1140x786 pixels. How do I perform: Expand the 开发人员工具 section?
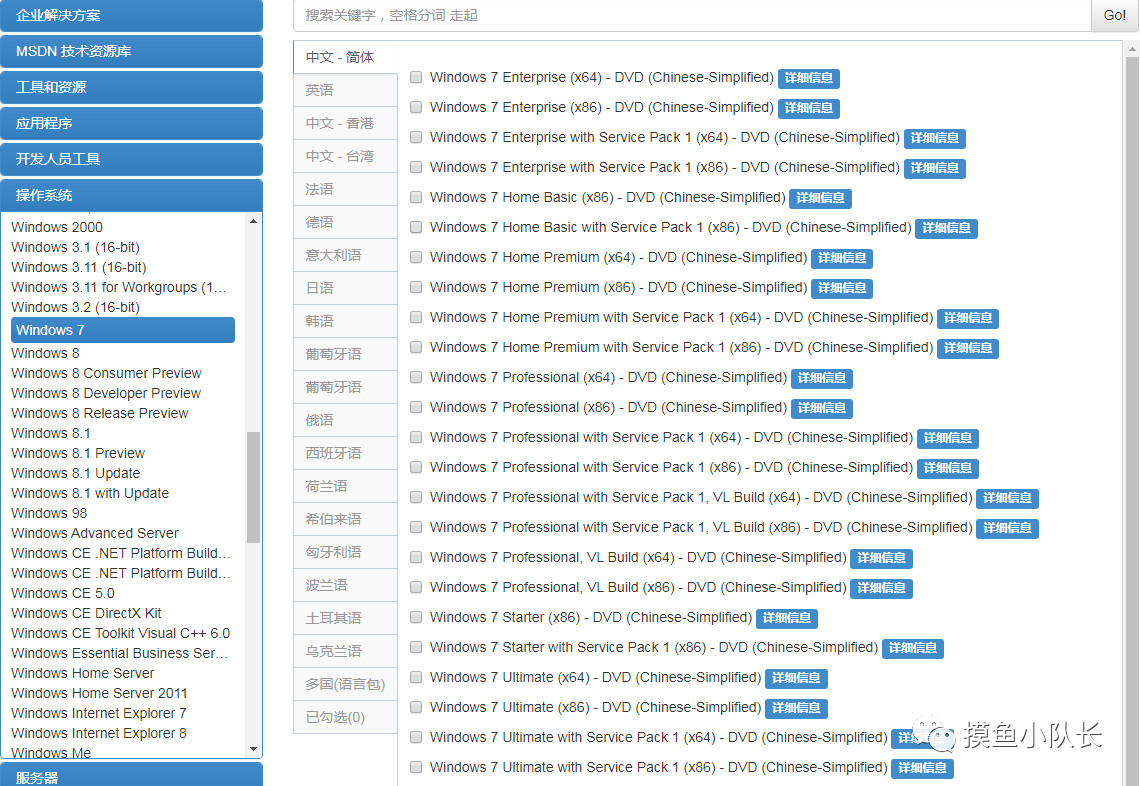(x=132, y=159)
